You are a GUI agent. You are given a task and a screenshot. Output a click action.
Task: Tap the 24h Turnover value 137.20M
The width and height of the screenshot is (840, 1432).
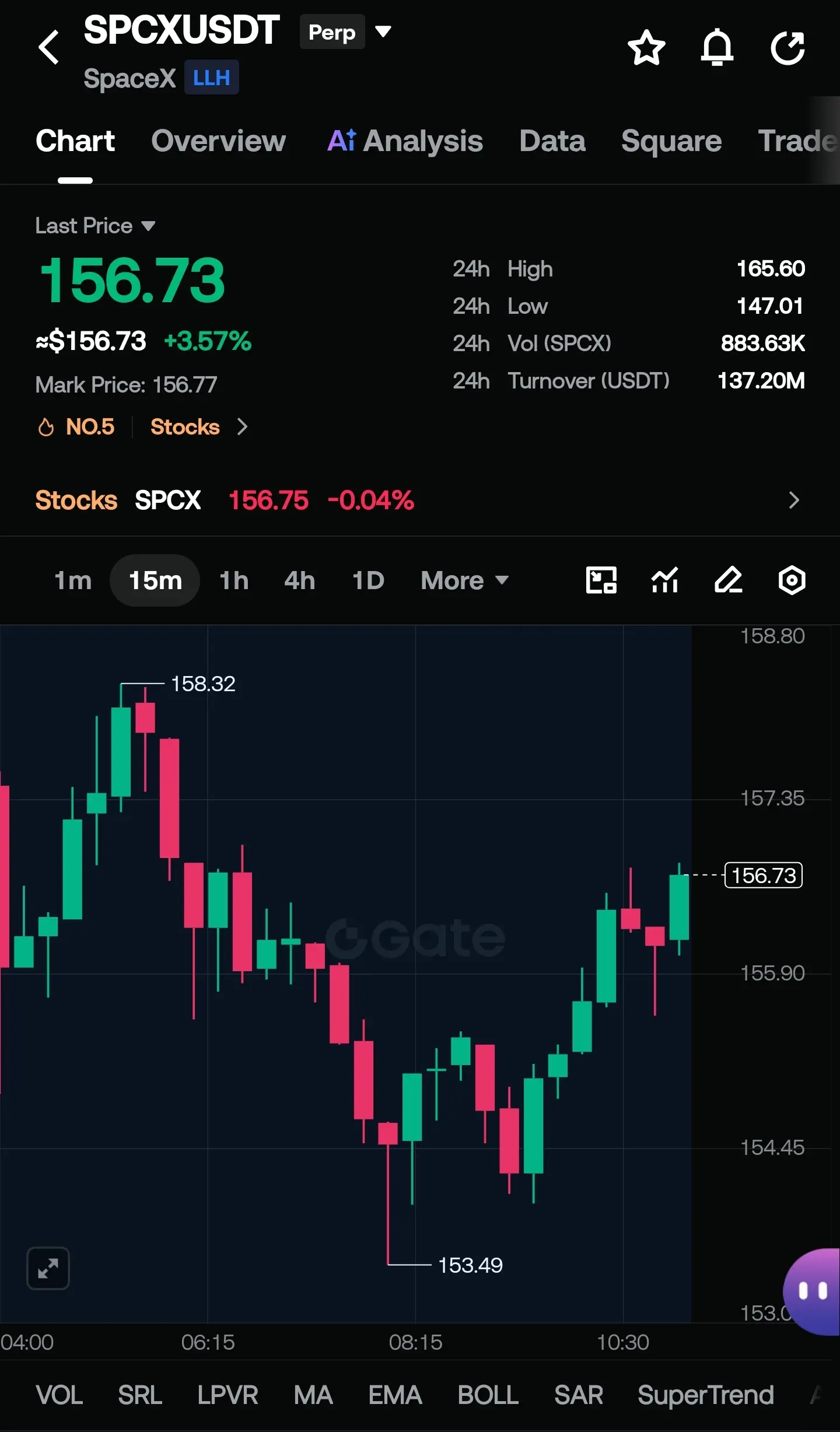(761, 381)
